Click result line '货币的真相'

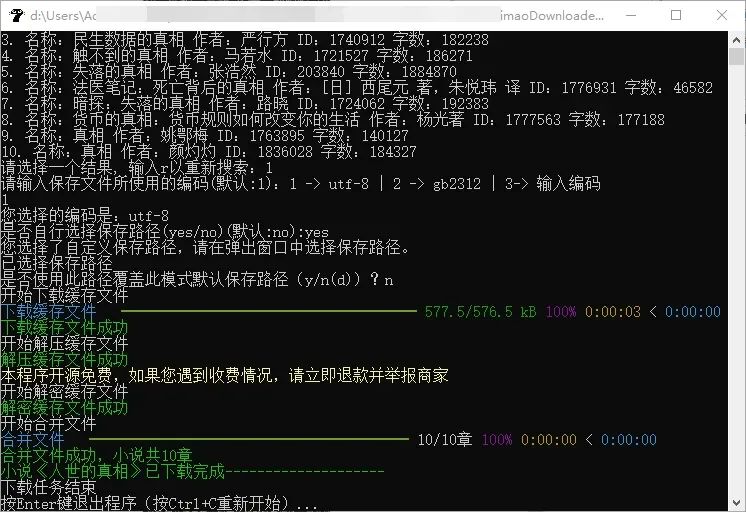[x=333, y=119]
